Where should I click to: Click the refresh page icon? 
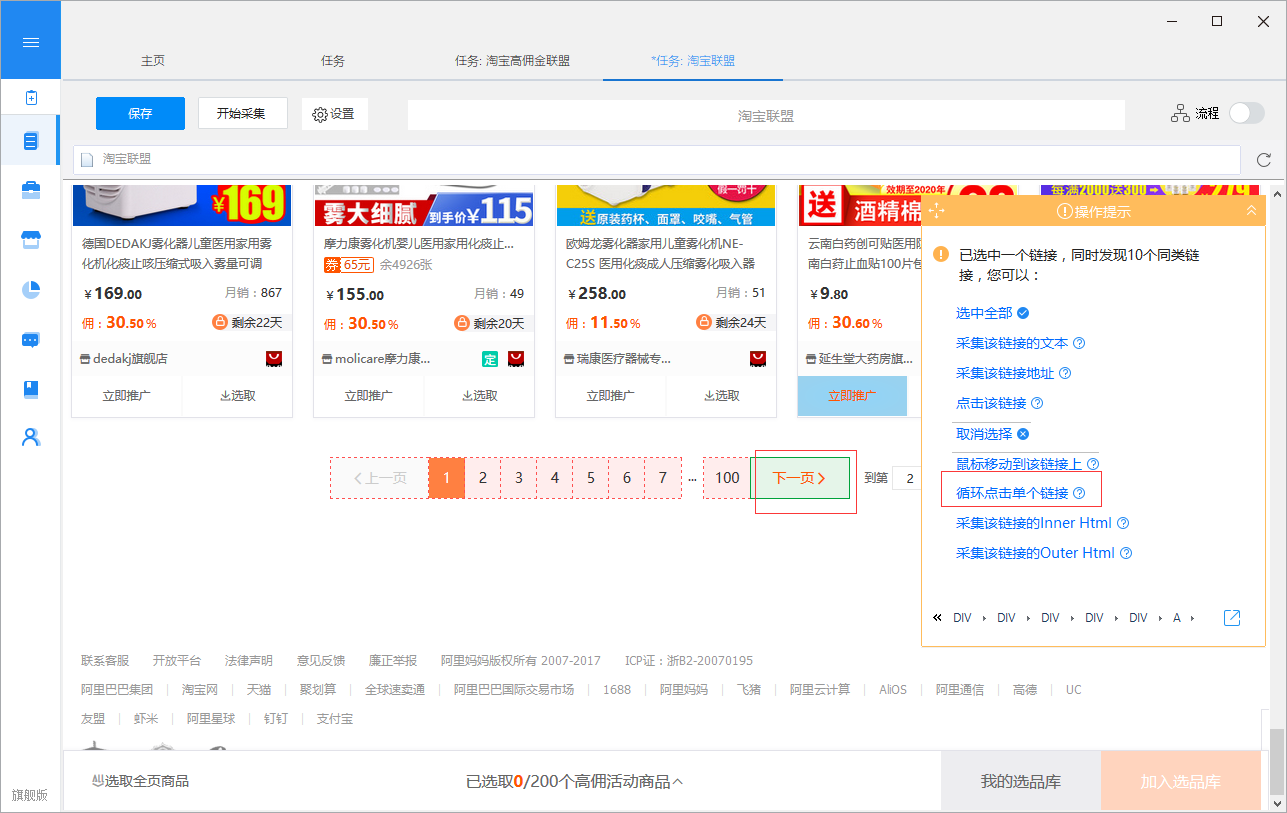point(1264,160)
